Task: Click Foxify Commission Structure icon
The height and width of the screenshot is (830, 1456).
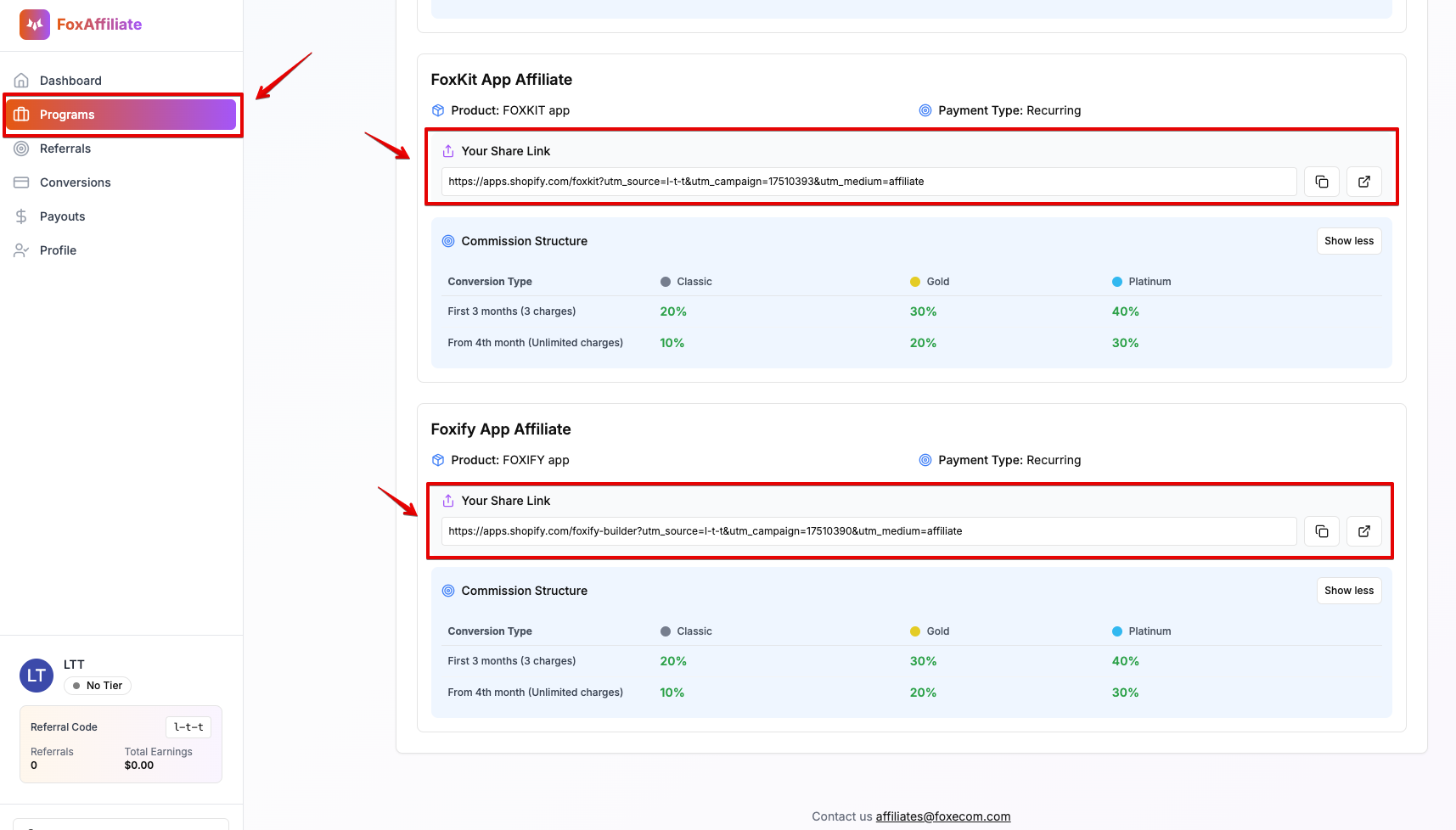Action: point(448,591)
